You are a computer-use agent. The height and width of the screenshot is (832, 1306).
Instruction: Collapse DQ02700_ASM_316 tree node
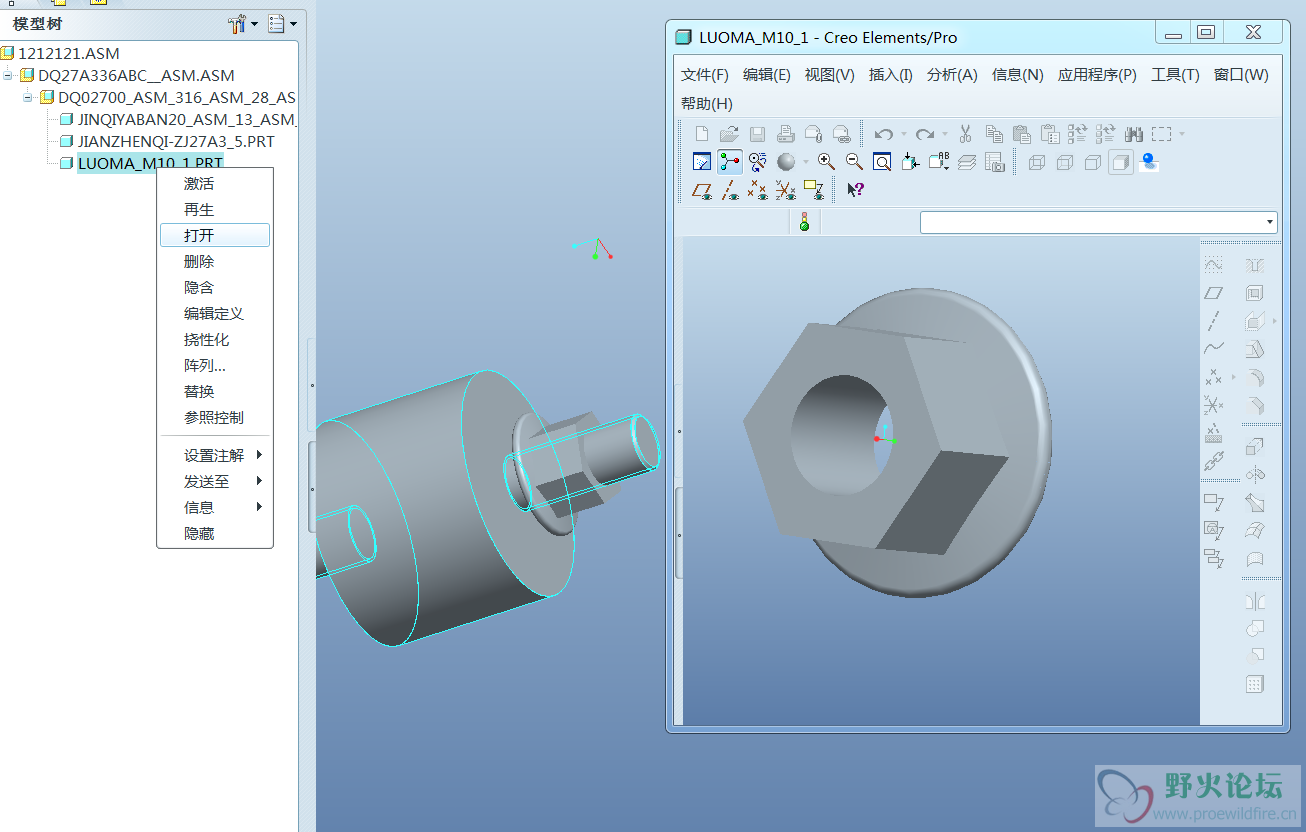tap(28, 98)
